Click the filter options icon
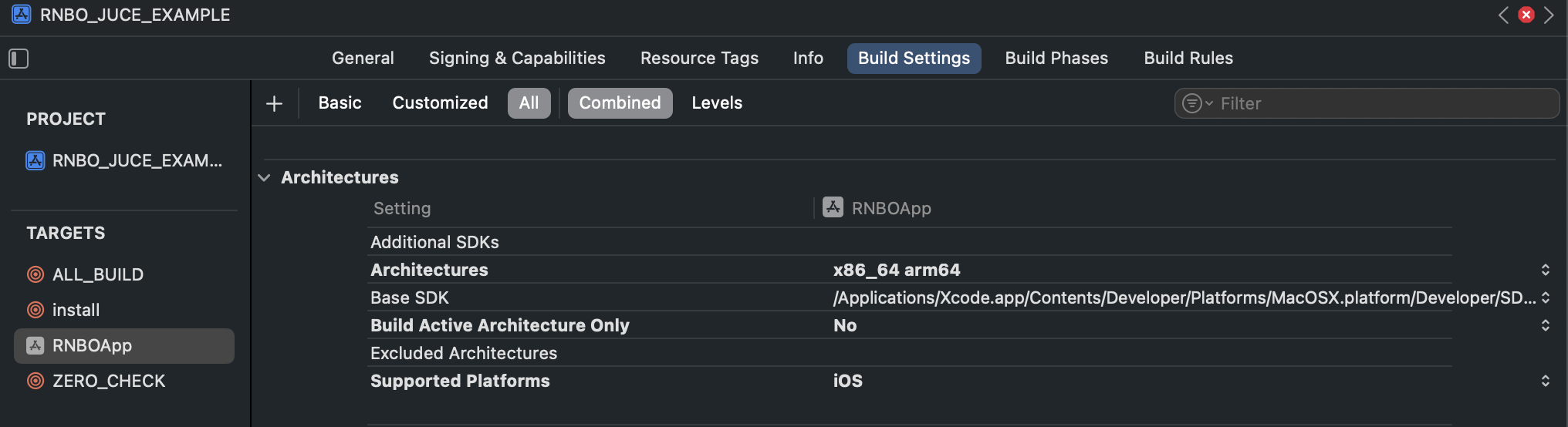 pyautogui.click(x=1197, y=103)
